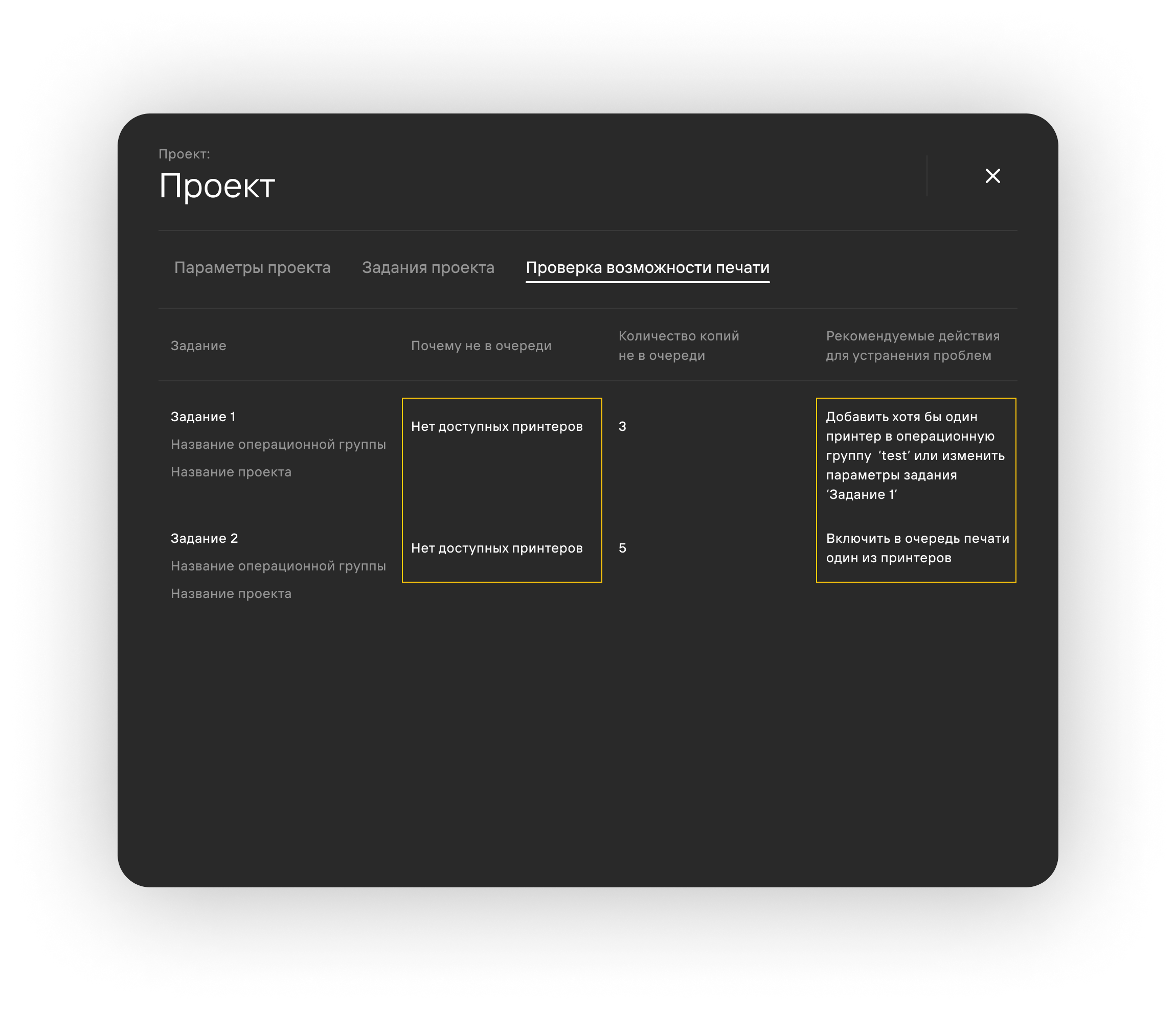This screenshot has width=1176, height=1009.
Task: Click the copies count 3 for Задание 1
Action: pyautogui.click(x=622, y=426)
